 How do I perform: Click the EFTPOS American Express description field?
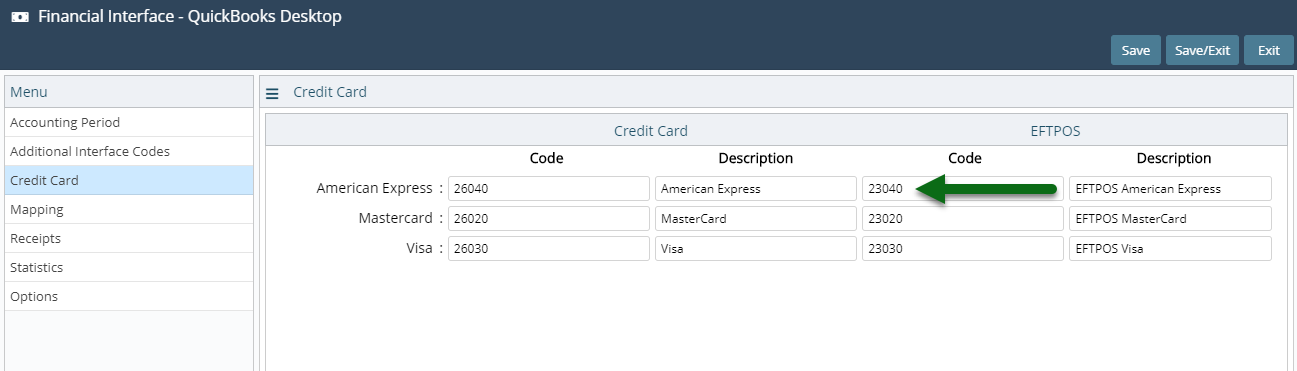tap(1170, 188)
